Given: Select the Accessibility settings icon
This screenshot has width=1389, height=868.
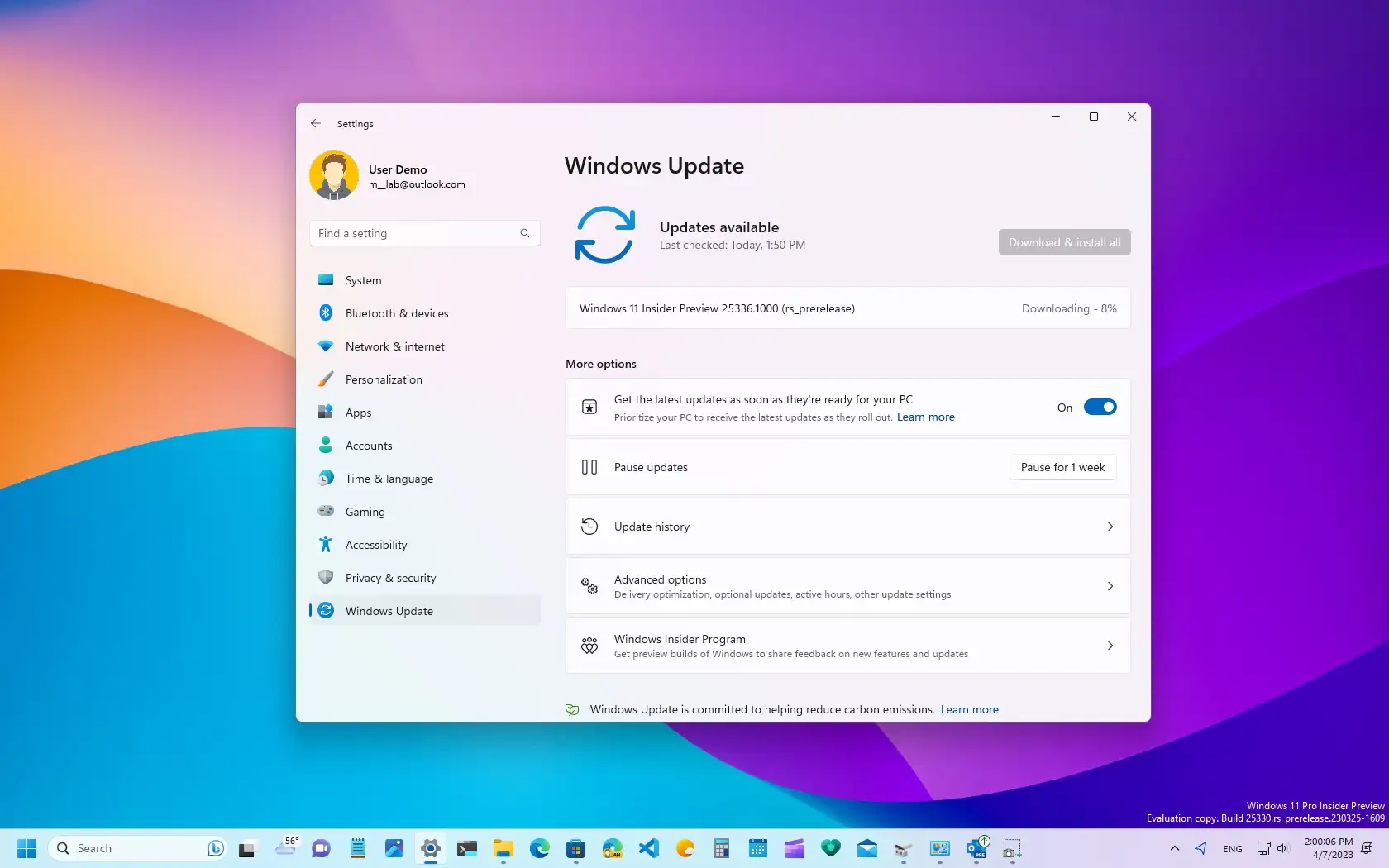Looking at the screenshot, I should (x=326, y=544).
